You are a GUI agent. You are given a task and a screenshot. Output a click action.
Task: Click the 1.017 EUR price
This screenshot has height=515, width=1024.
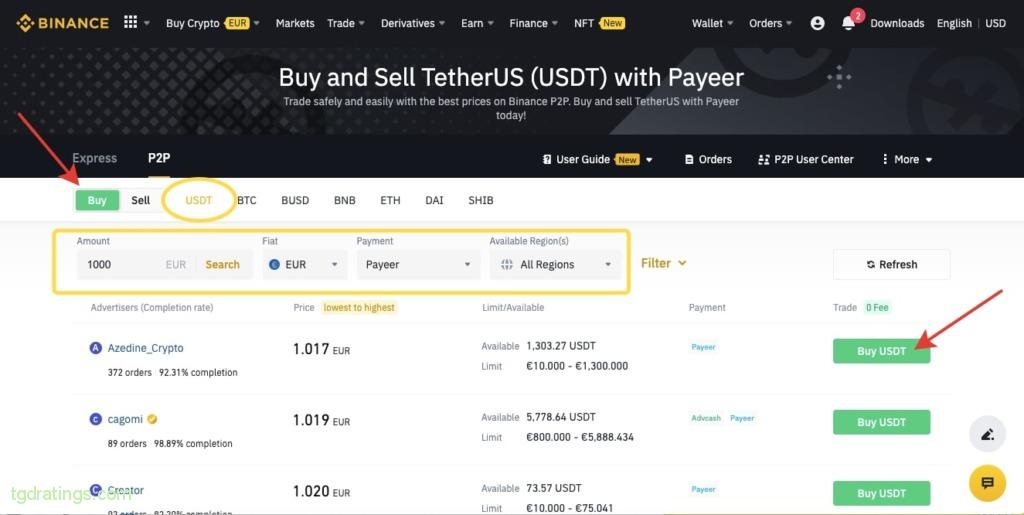coord(321,349)
